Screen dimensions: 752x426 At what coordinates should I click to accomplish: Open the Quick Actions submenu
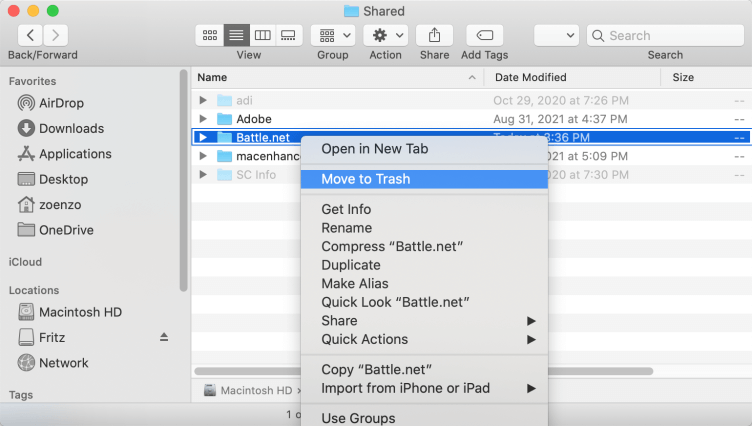424,339
